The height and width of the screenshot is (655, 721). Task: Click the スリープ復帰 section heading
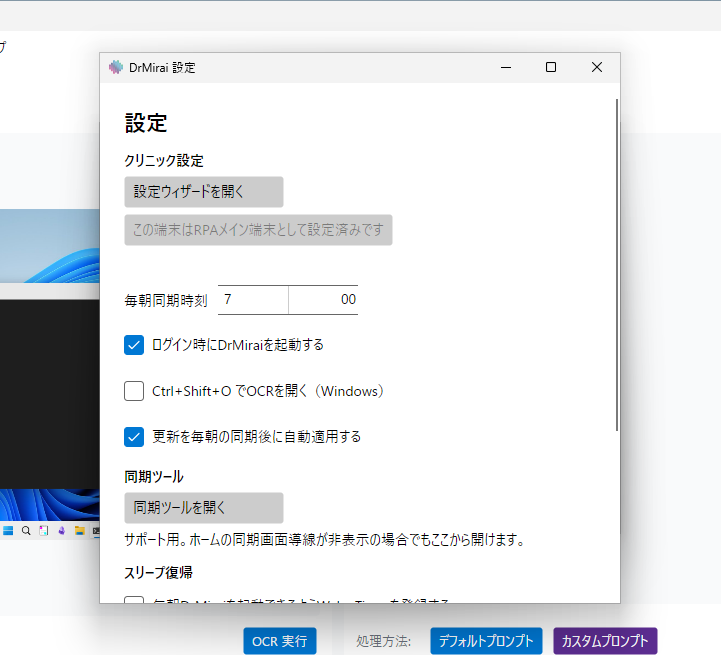click(x=158, y=573)
